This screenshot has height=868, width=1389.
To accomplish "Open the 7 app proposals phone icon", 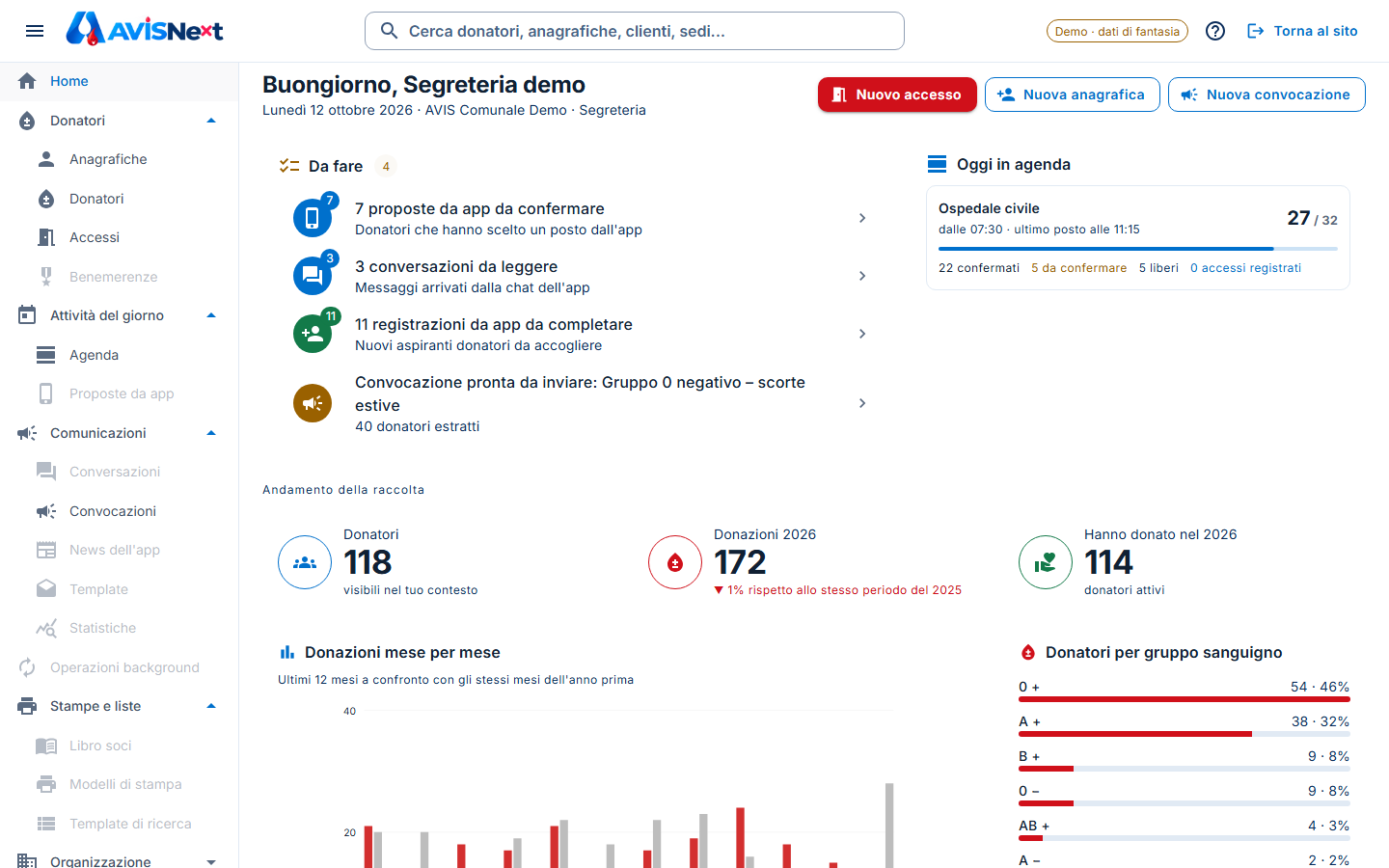I will tap(313, 218).
